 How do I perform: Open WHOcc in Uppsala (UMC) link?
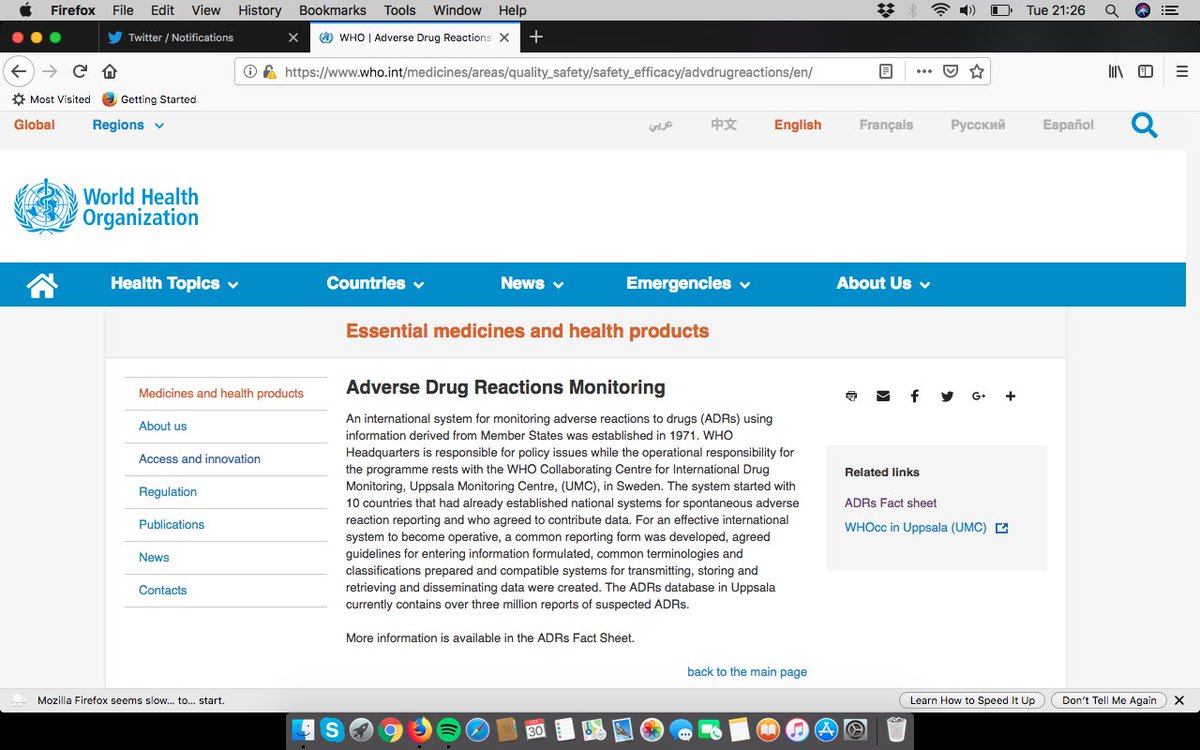click(x=926, y=528)
